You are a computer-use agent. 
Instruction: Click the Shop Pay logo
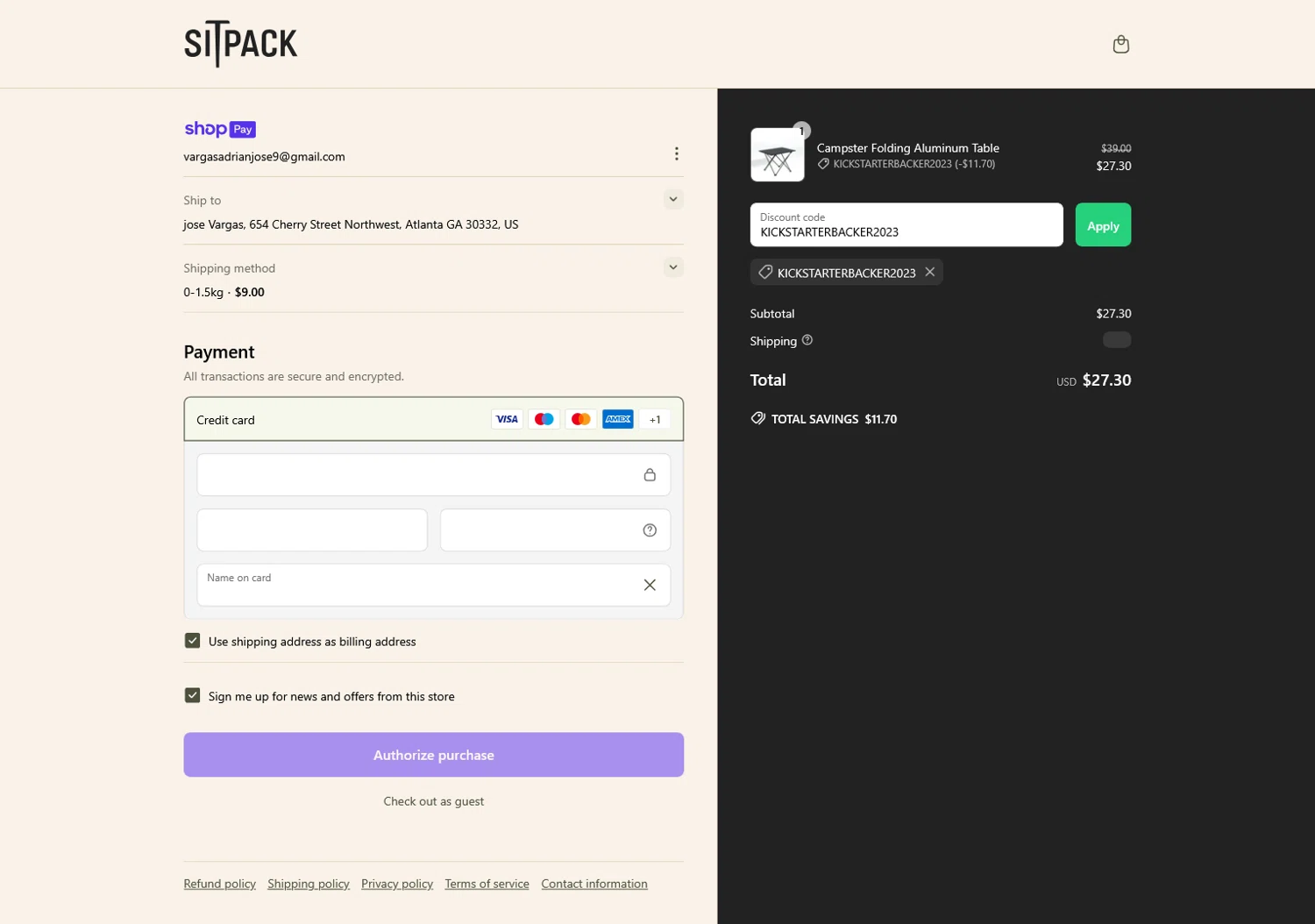(x=220, y=129)
